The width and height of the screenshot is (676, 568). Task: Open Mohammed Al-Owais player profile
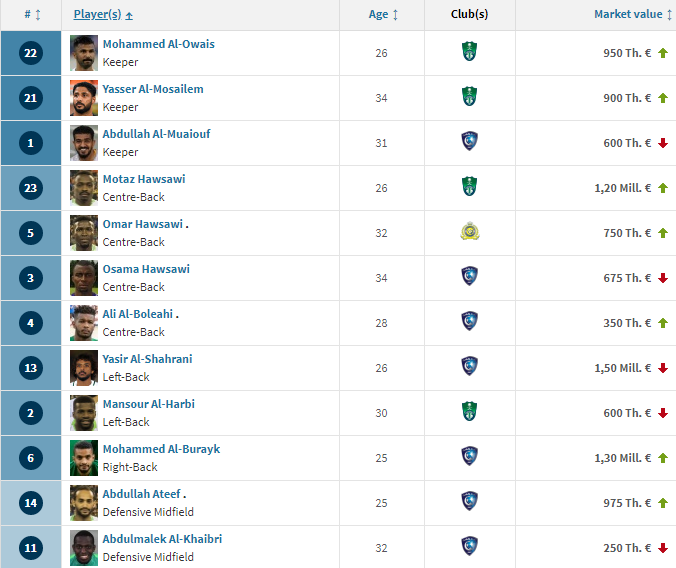[158, 44]
